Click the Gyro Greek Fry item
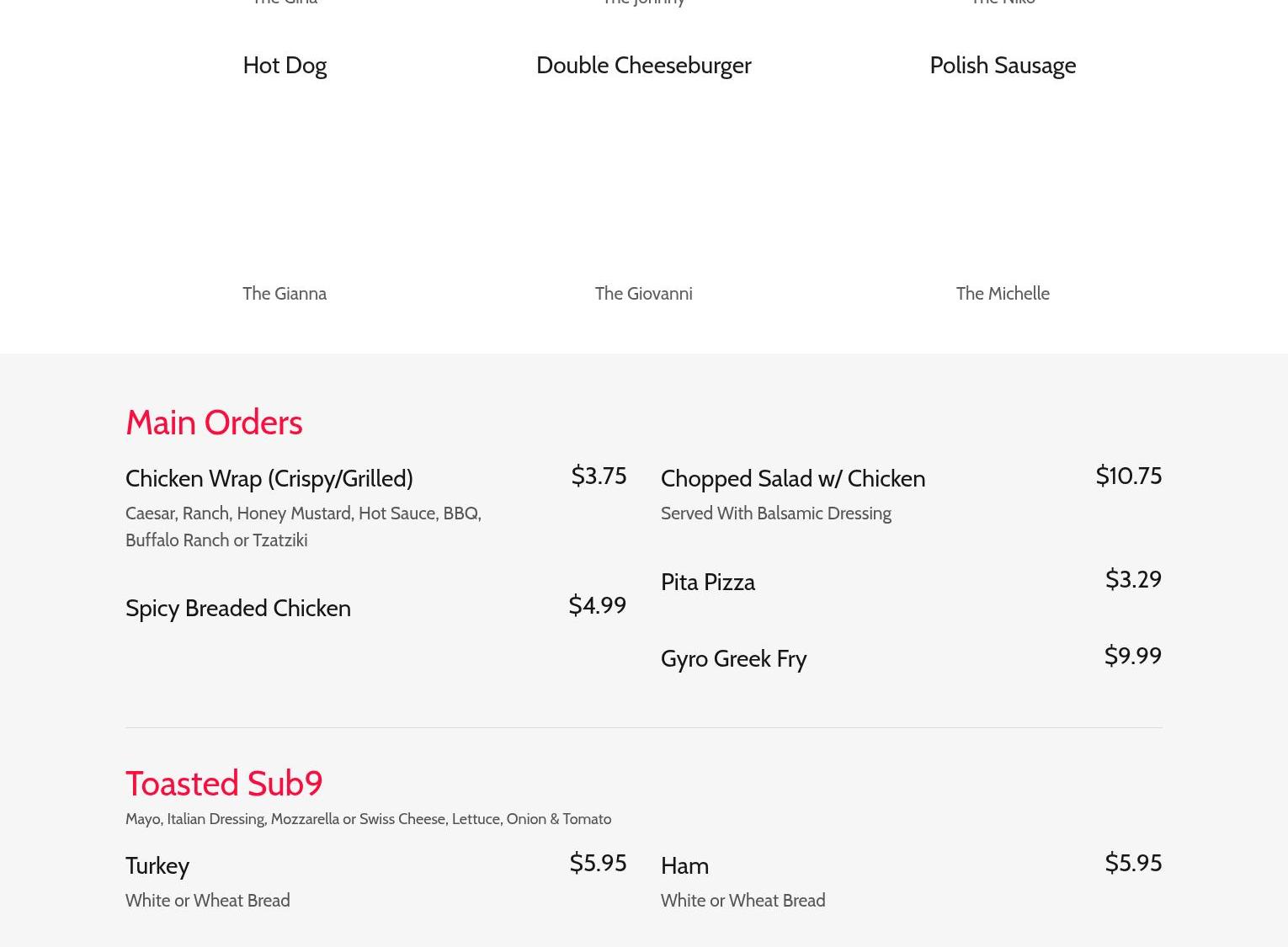This screenshot has height=947, width=1288. [x=733, y=658]
